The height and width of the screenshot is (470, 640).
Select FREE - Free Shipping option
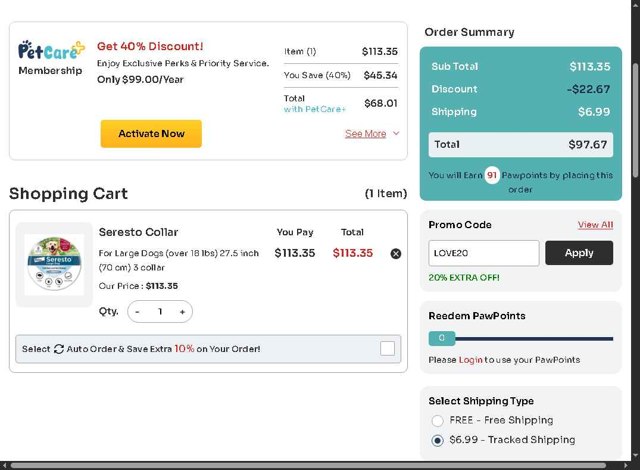[438, 420]
